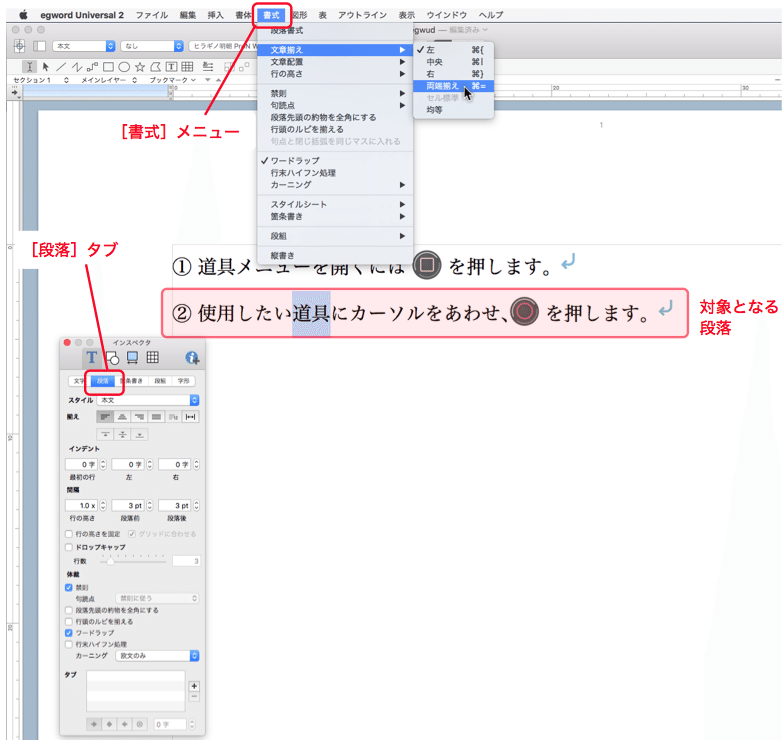Open the スタイル dropdown in inspector
783x740 pixels.
click(148, 400)
